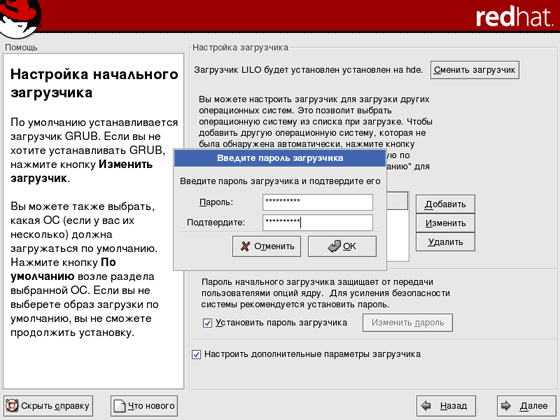Click the label Подтвердите:
The height and width of the screenshot is (420, 560).
[x=216, y=222]
